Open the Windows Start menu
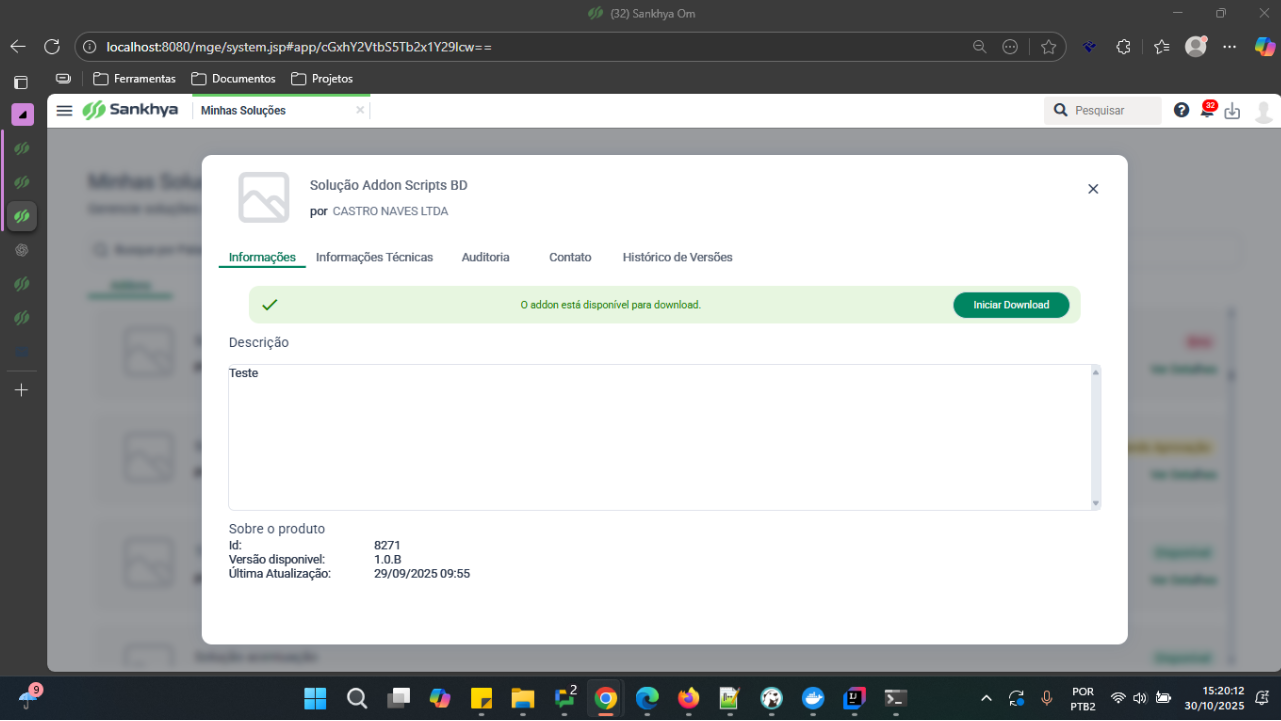This screenshot has height=721, width=1281. 315,698
